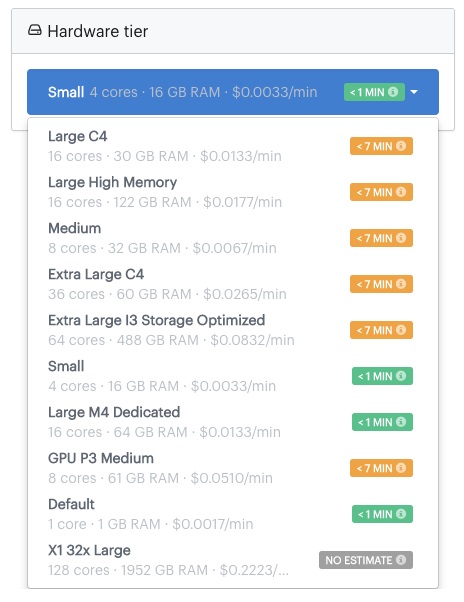Click '36 cores · 60 GB RAM · $0.0265/min' text

click(167, 294)
